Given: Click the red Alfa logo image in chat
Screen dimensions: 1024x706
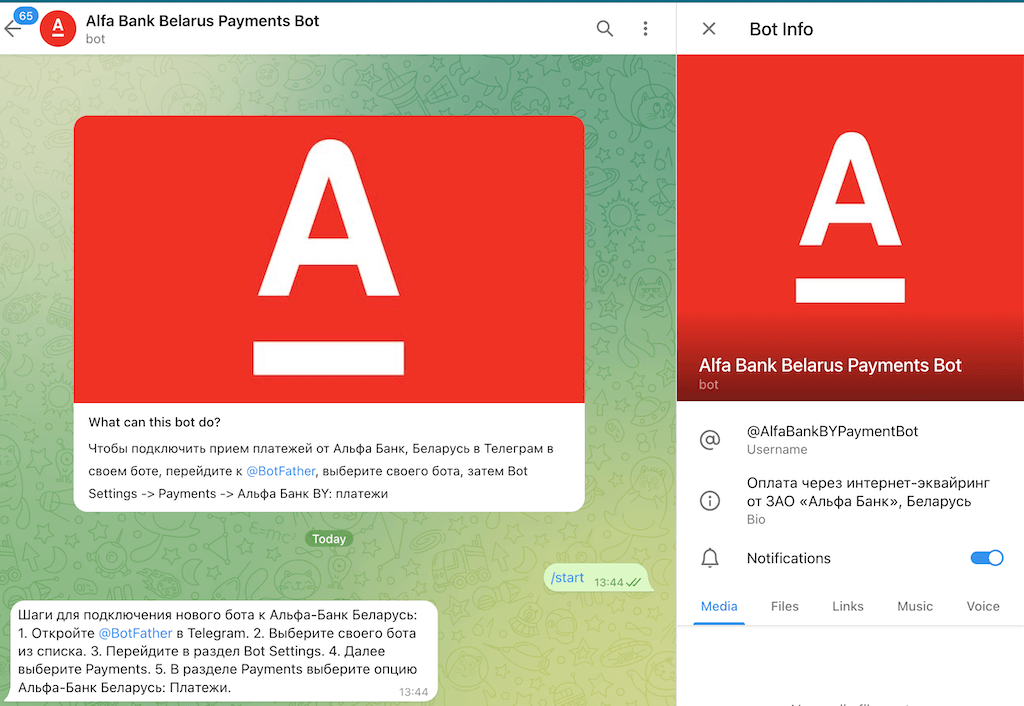Looking at the screenshot, I should point(329,260).
